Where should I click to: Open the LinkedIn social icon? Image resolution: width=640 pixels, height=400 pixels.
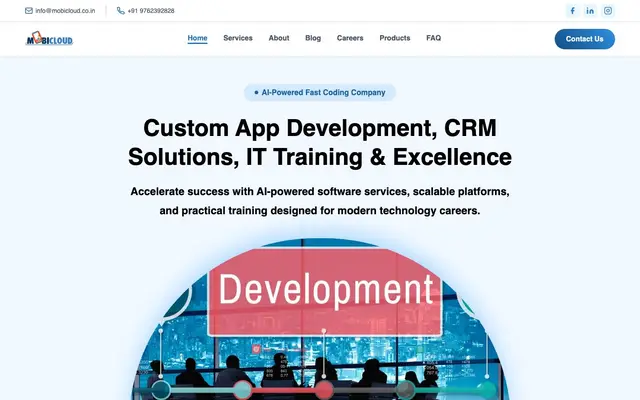[x=590, y=11]
